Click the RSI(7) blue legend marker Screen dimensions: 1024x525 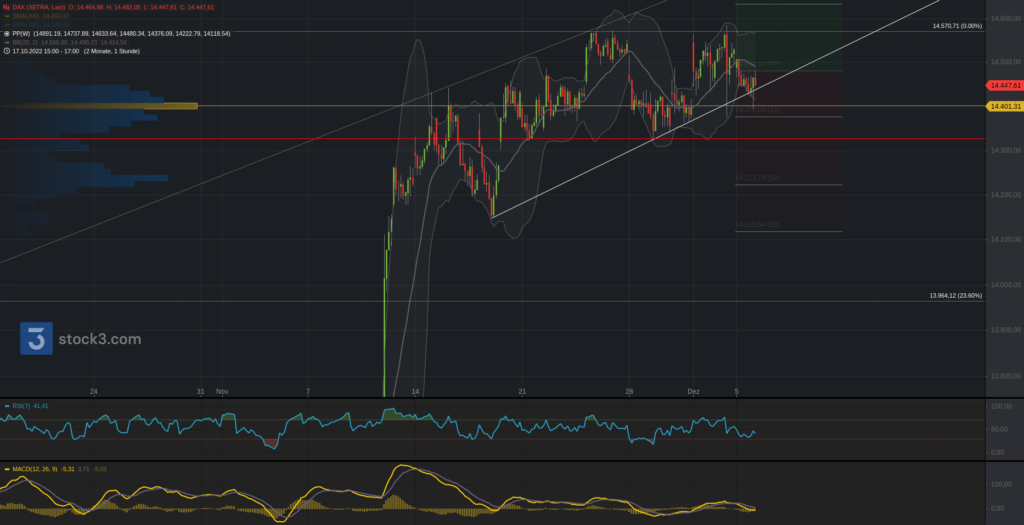pyautogui.click(x=6, y=406)
